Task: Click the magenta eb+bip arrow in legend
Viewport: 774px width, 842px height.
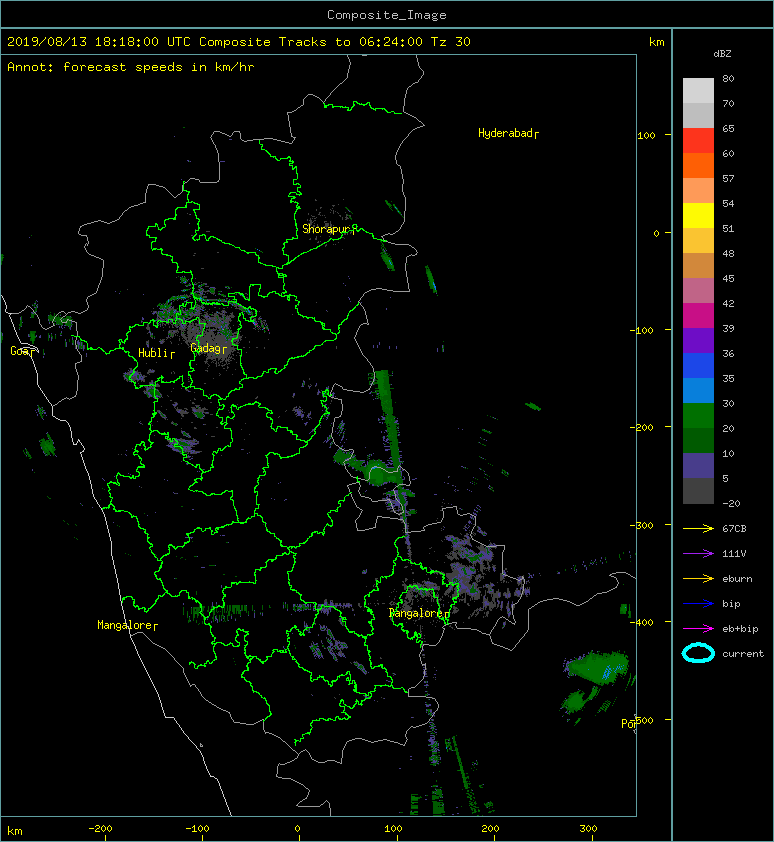Action: (x=698, y=629)
